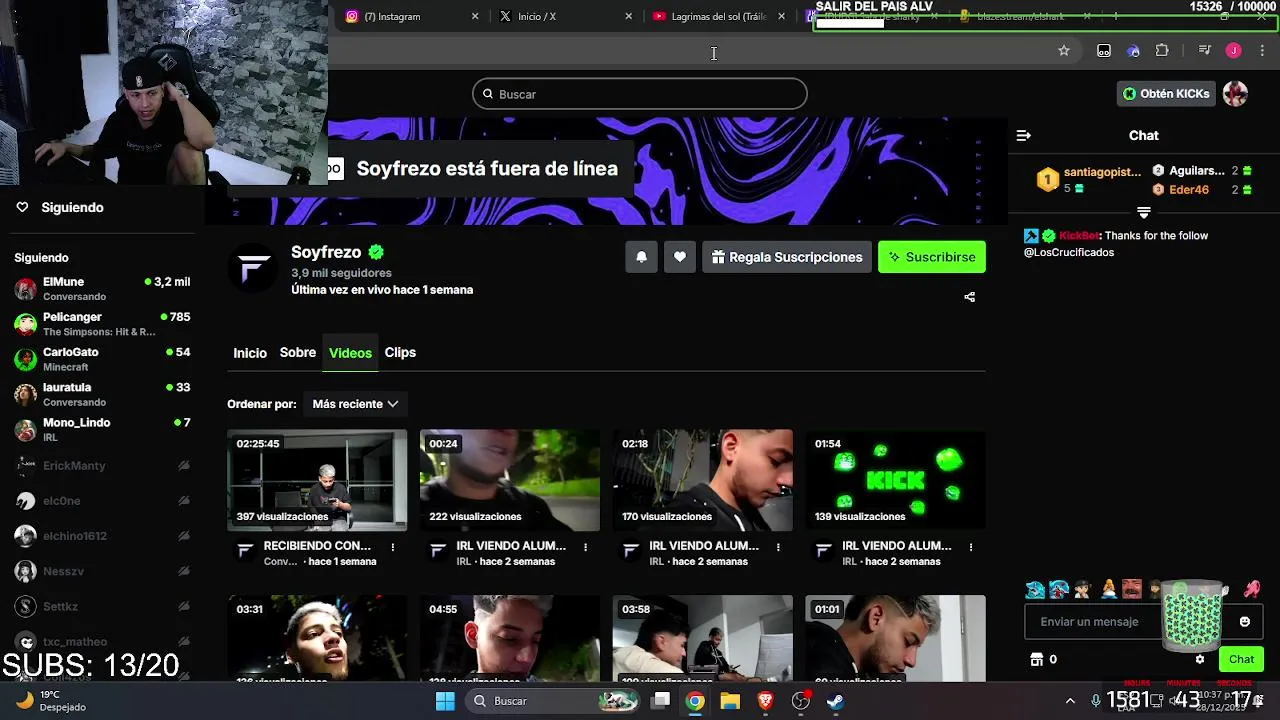Click the Suscribirse button
The image size is (1280, 720).
[x=932, y=257]
